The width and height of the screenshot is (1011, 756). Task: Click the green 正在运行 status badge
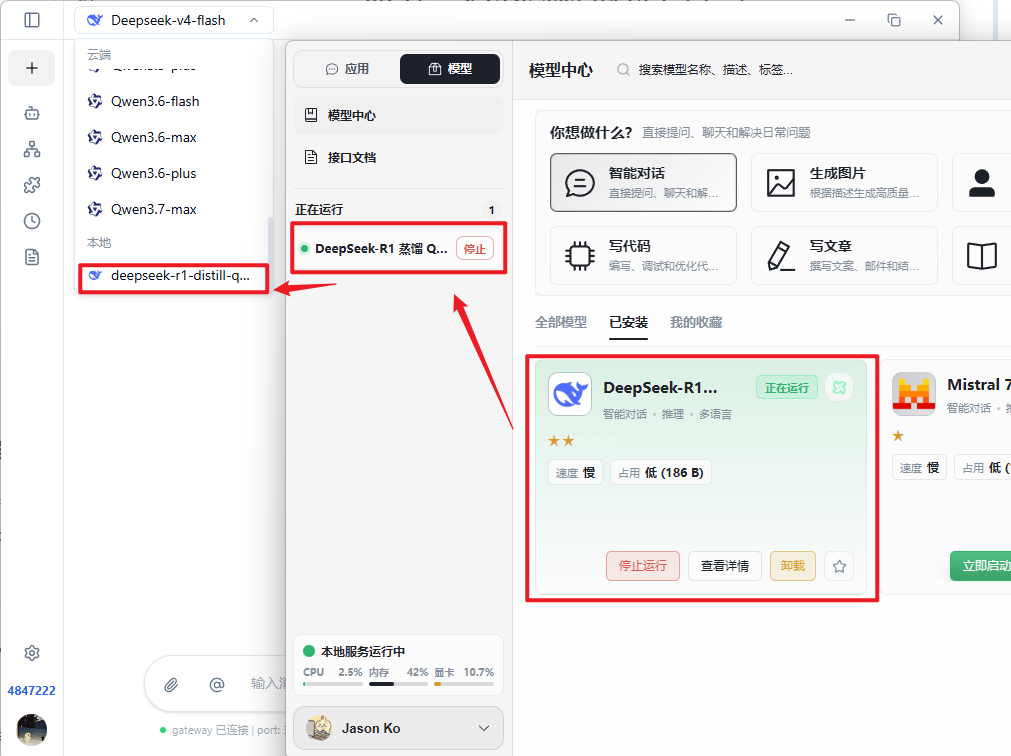click(x=787, y=388)
